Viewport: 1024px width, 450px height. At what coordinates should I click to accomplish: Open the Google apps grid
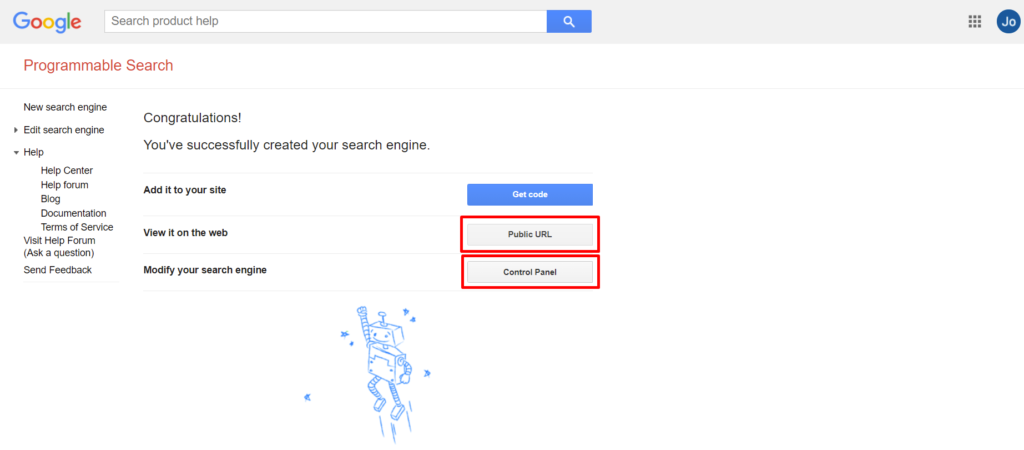click(x=975, y=21)
